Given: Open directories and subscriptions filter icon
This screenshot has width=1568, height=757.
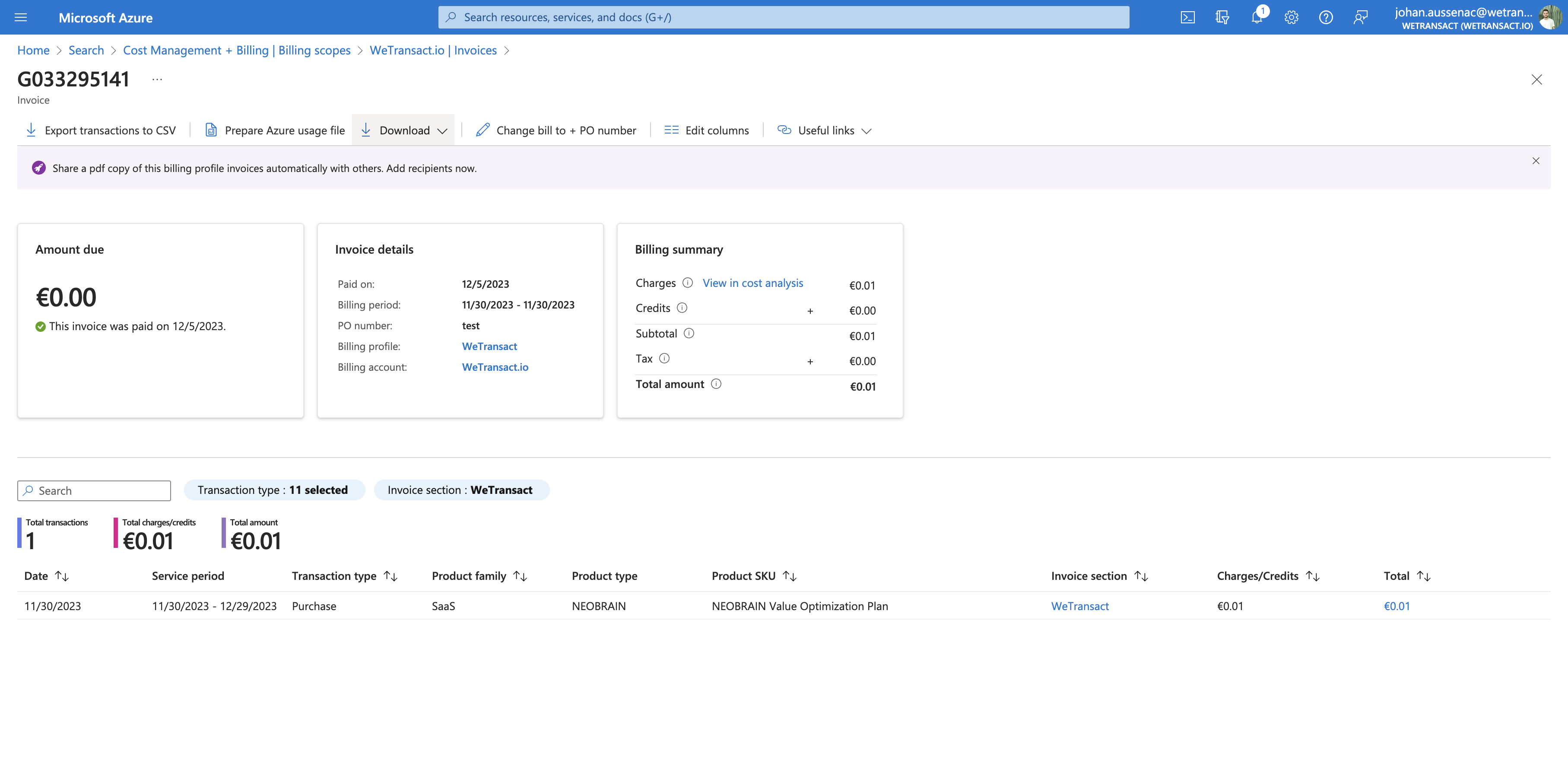Looking at the screenshot, I should pyautogui.click(x=1222, y=17).
